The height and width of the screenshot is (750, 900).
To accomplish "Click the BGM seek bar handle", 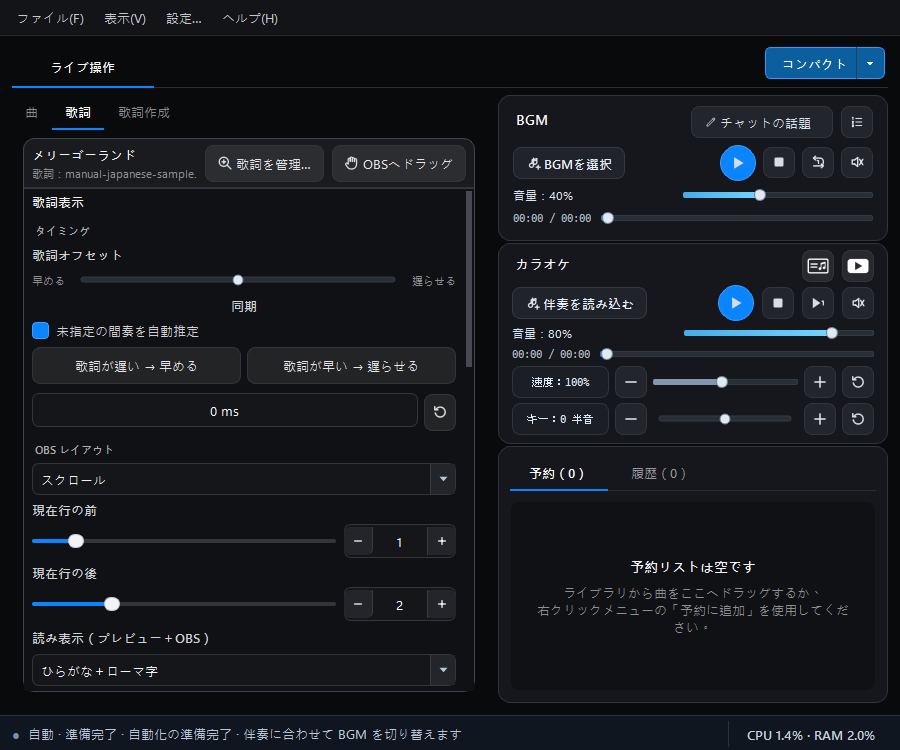I will tap(608, 218).
